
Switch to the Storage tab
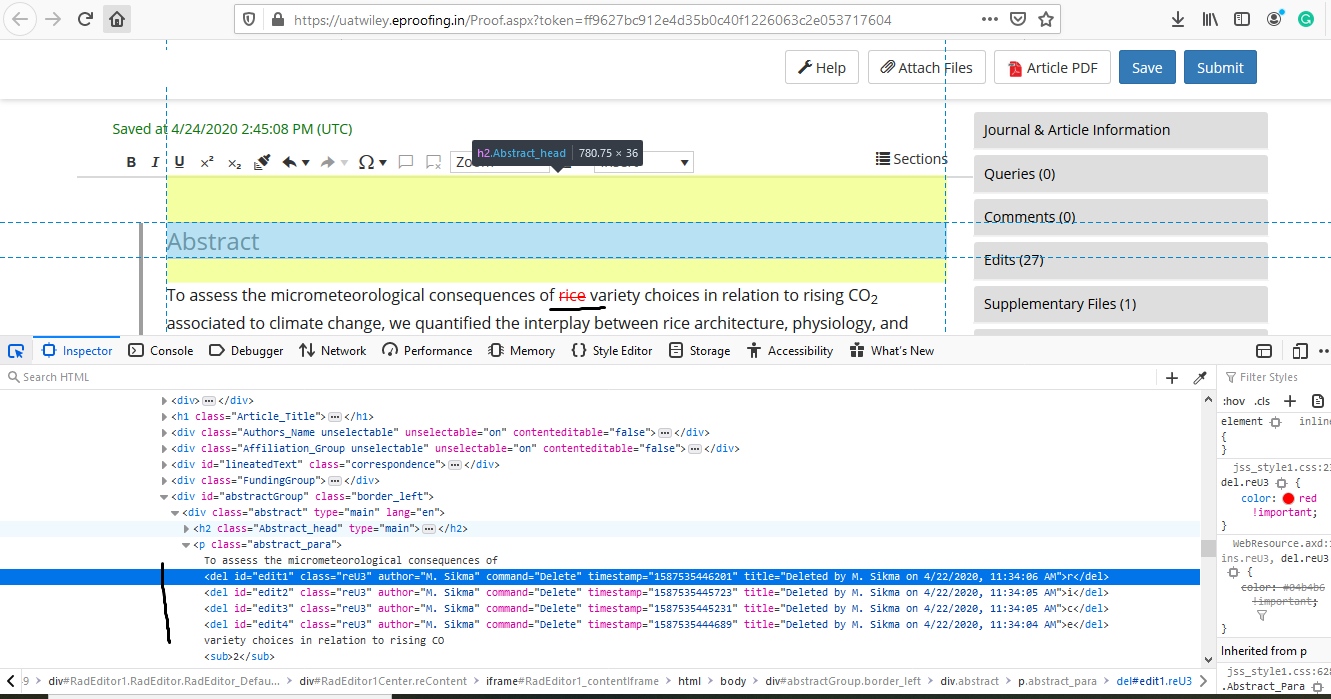(699, 351)
